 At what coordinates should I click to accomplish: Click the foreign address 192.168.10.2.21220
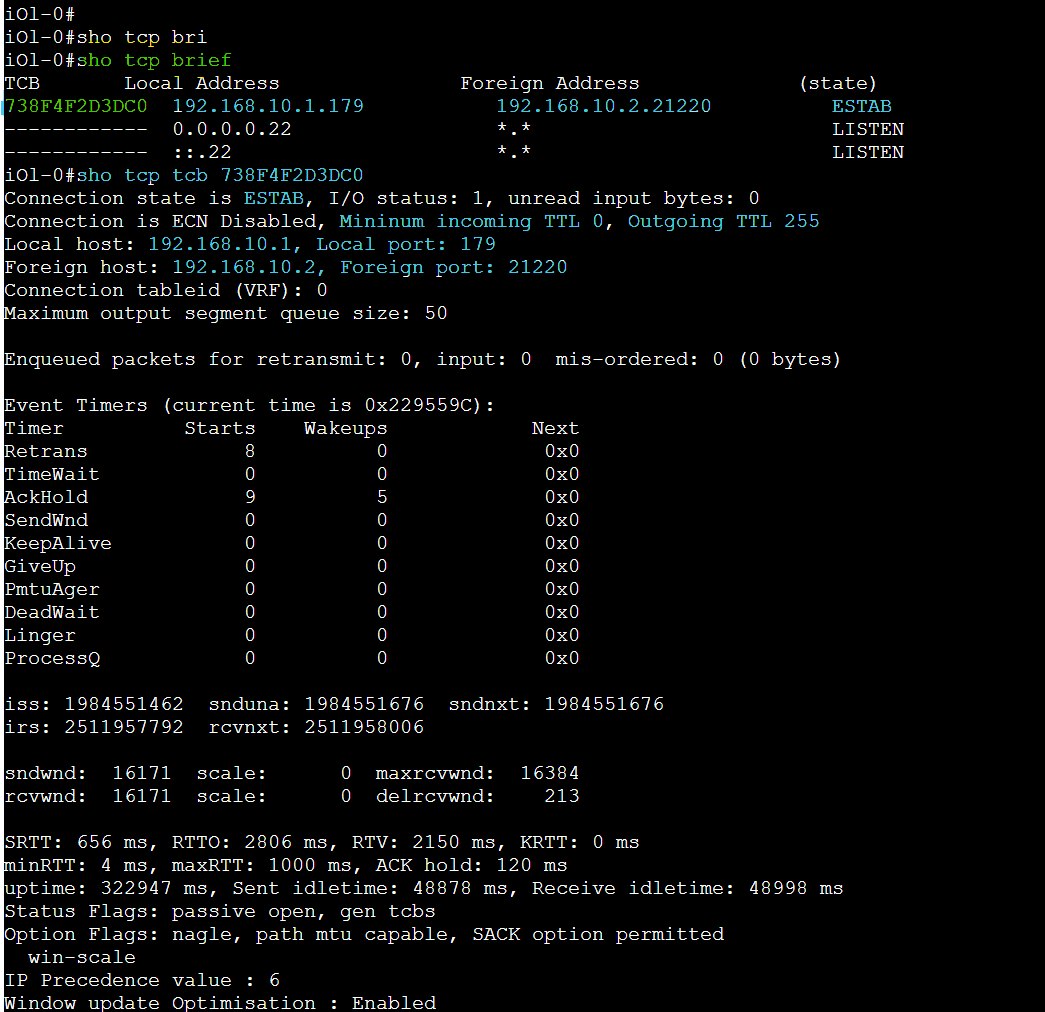point(603,106)
